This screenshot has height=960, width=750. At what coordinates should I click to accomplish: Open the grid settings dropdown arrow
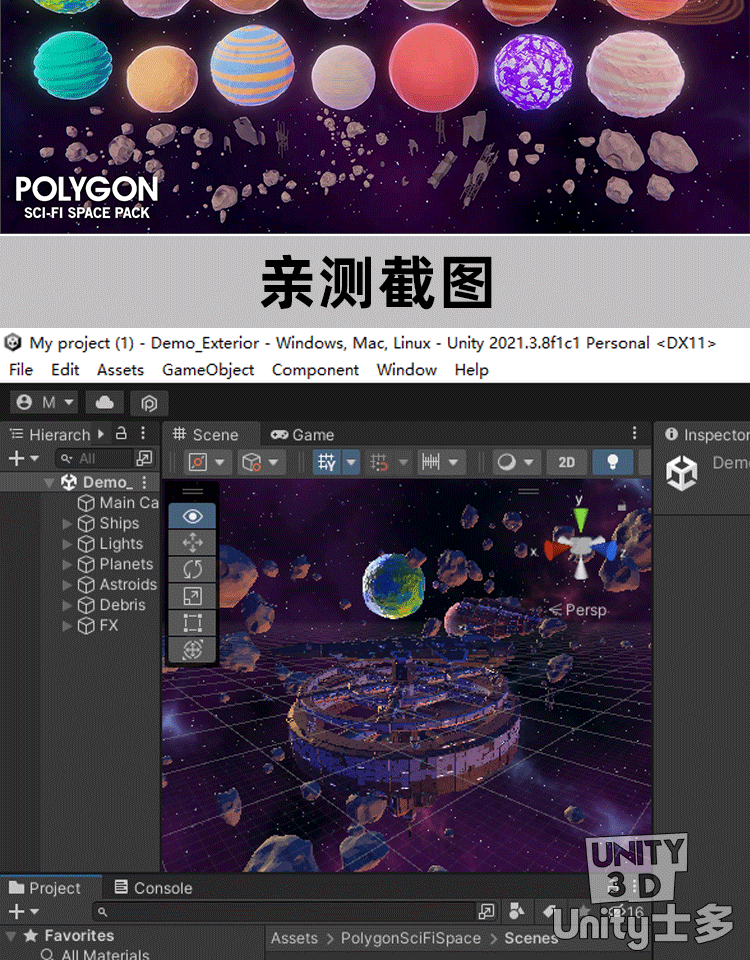pyautogui.click(x=351, y=462)
